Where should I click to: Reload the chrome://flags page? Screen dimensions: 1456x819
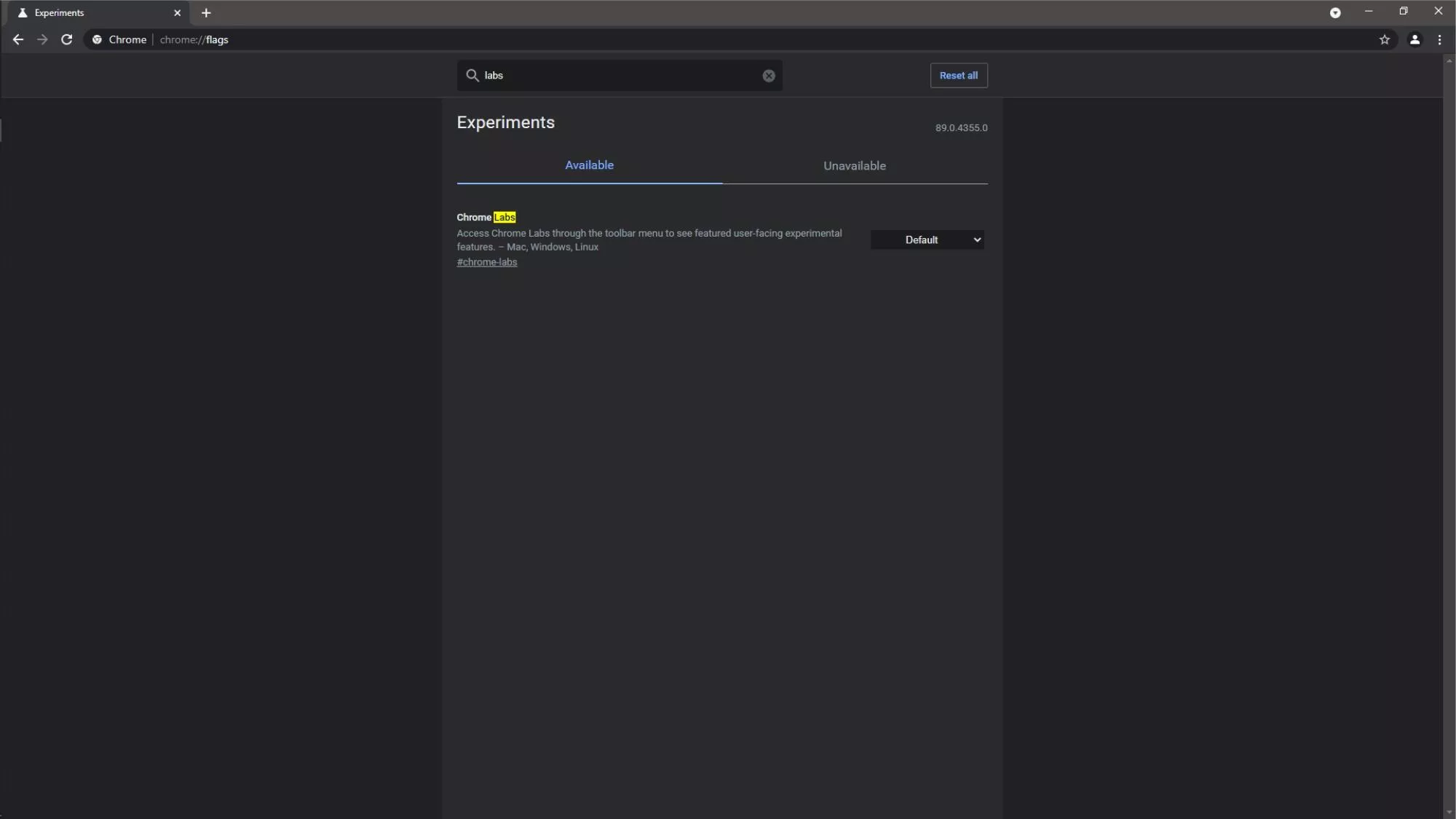(67, 40)
